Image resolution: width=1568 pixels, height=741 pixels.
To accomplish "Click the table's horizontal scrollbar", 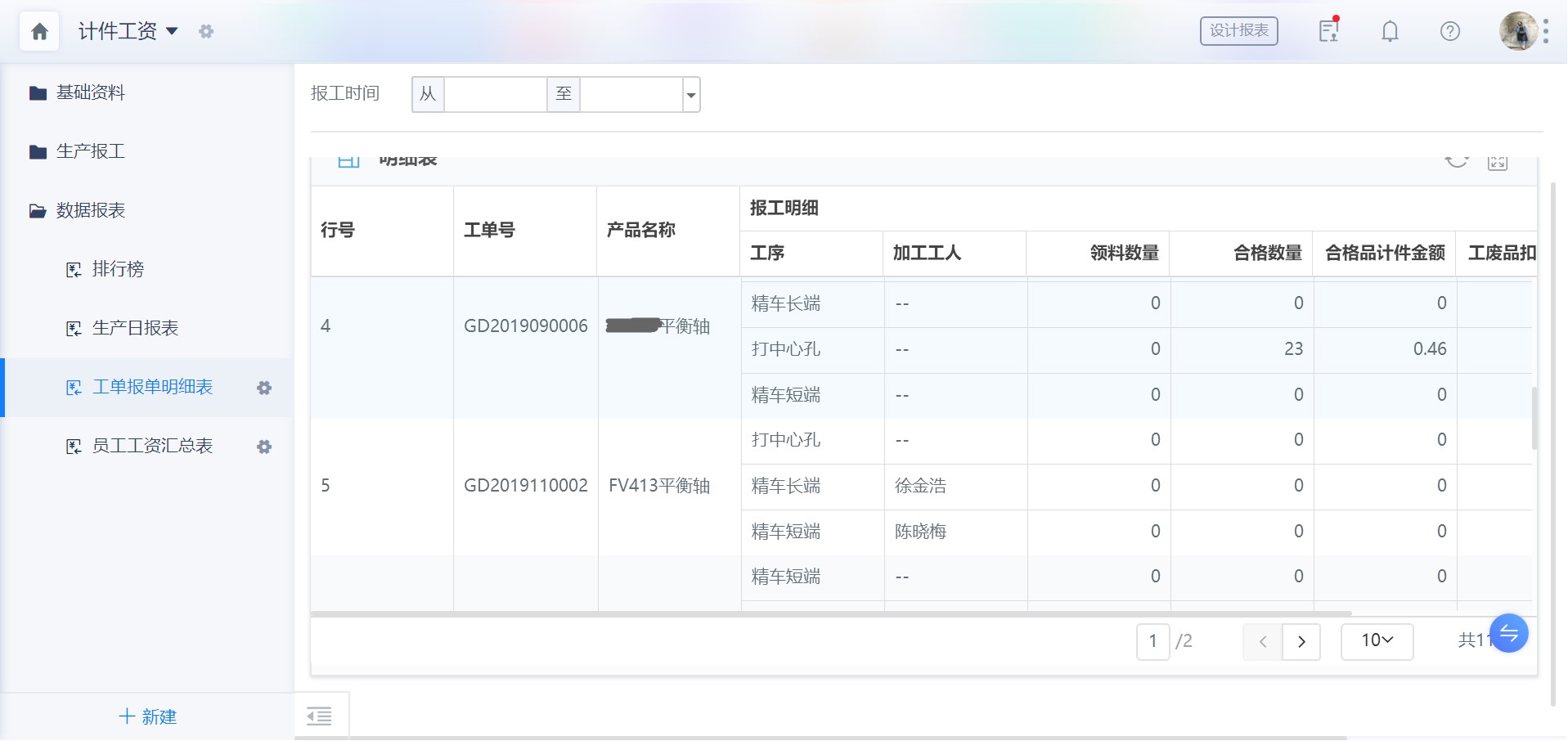I will coord(830,613).
